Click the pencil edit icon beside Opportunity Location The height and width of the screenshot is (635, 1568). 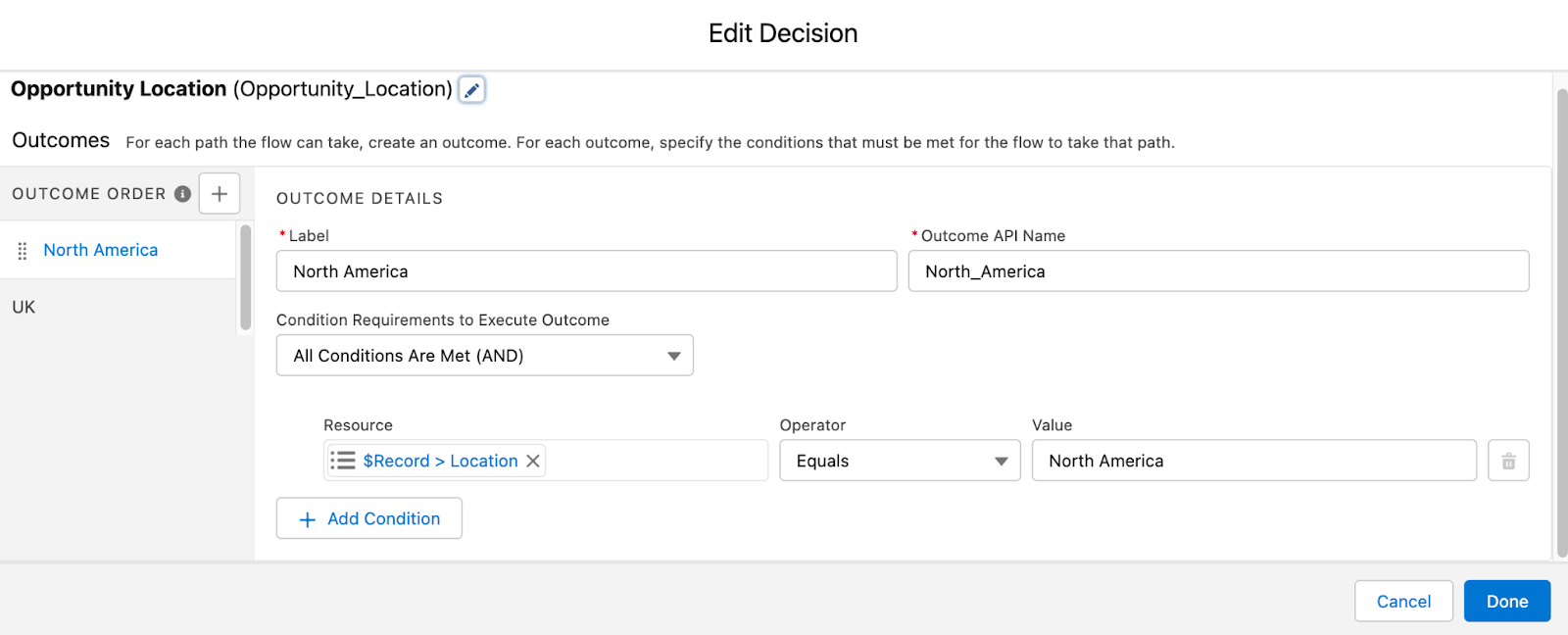pyautogui.click(x=471, y=90)
